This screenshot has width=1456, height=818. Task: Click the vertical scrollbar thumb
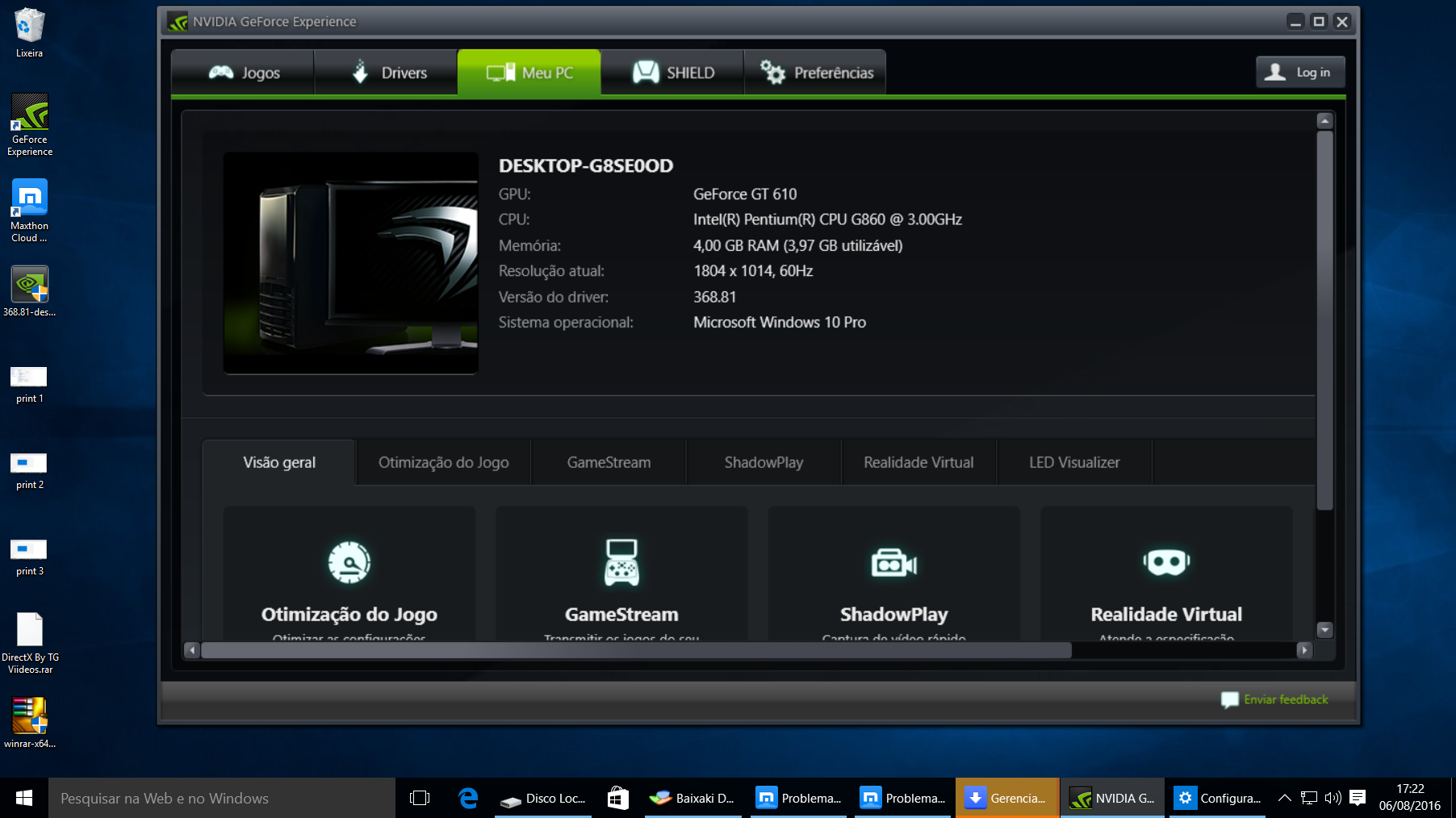(1324, 320)
